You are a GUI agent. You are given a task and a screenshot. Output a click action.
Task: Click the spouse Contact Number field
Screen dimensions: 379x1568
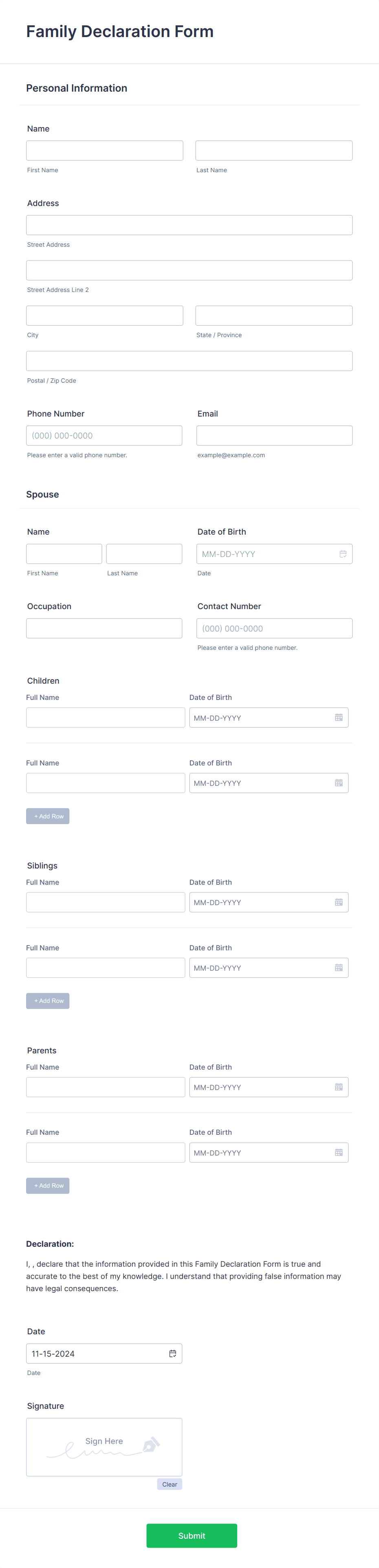(274, 628)
